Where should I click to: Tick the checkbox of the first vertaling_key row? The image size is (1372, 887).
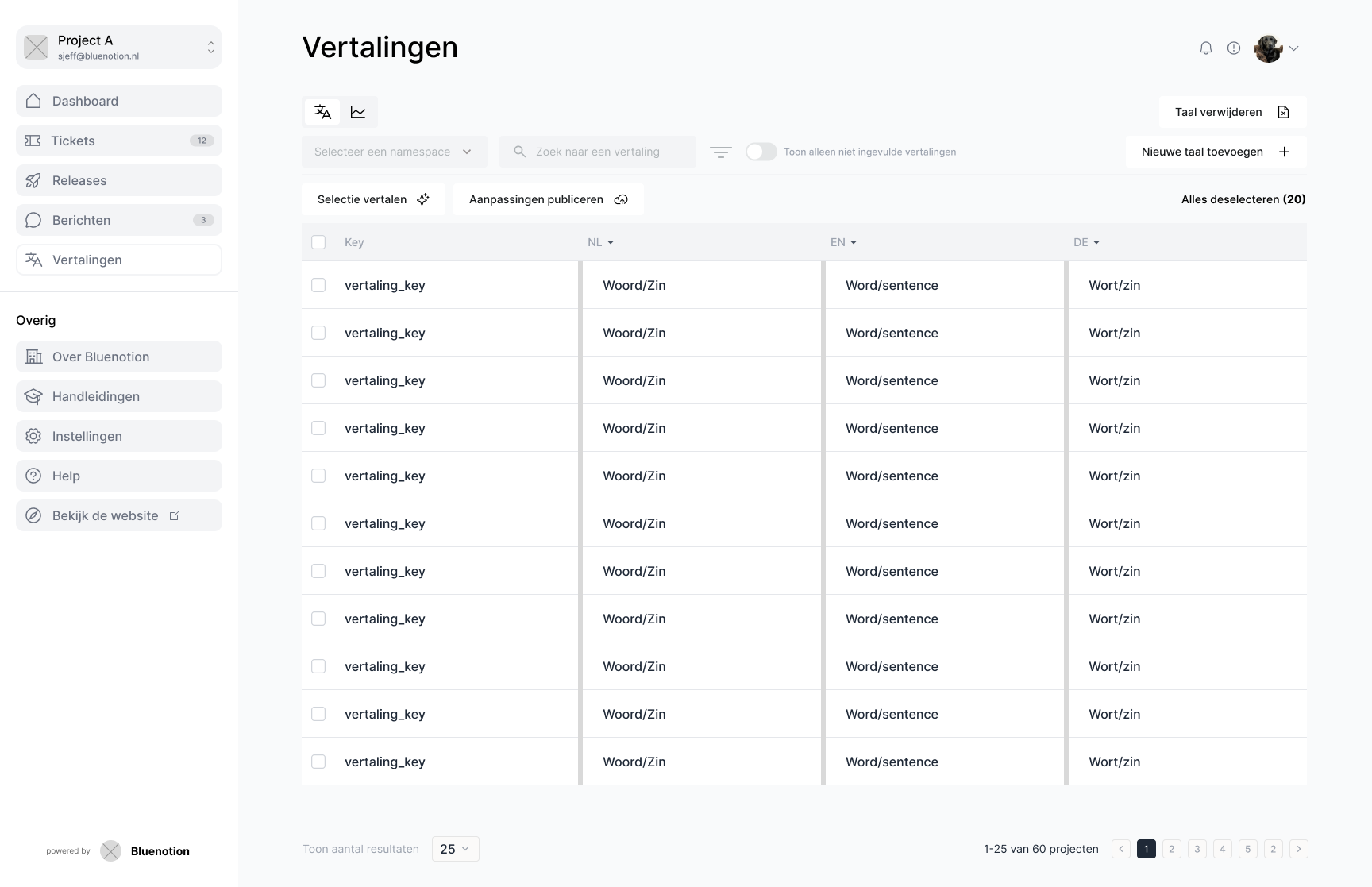[318, 285]
